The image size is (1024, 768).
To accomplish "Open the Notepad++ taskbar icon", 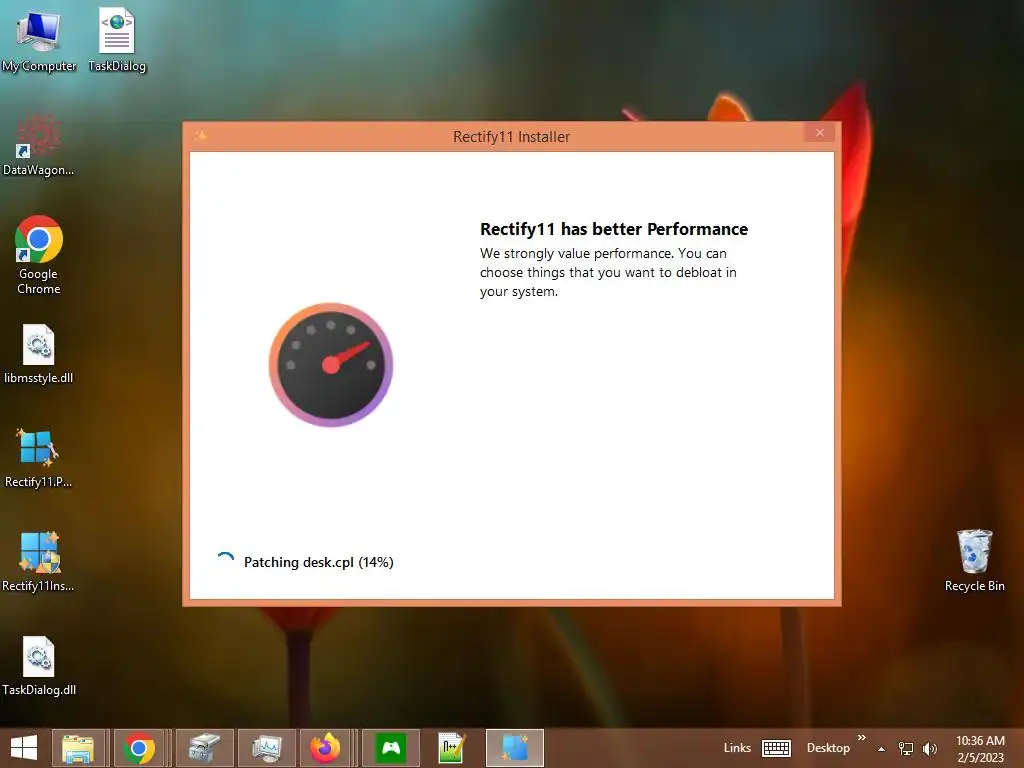I will [x=451, y=748].
